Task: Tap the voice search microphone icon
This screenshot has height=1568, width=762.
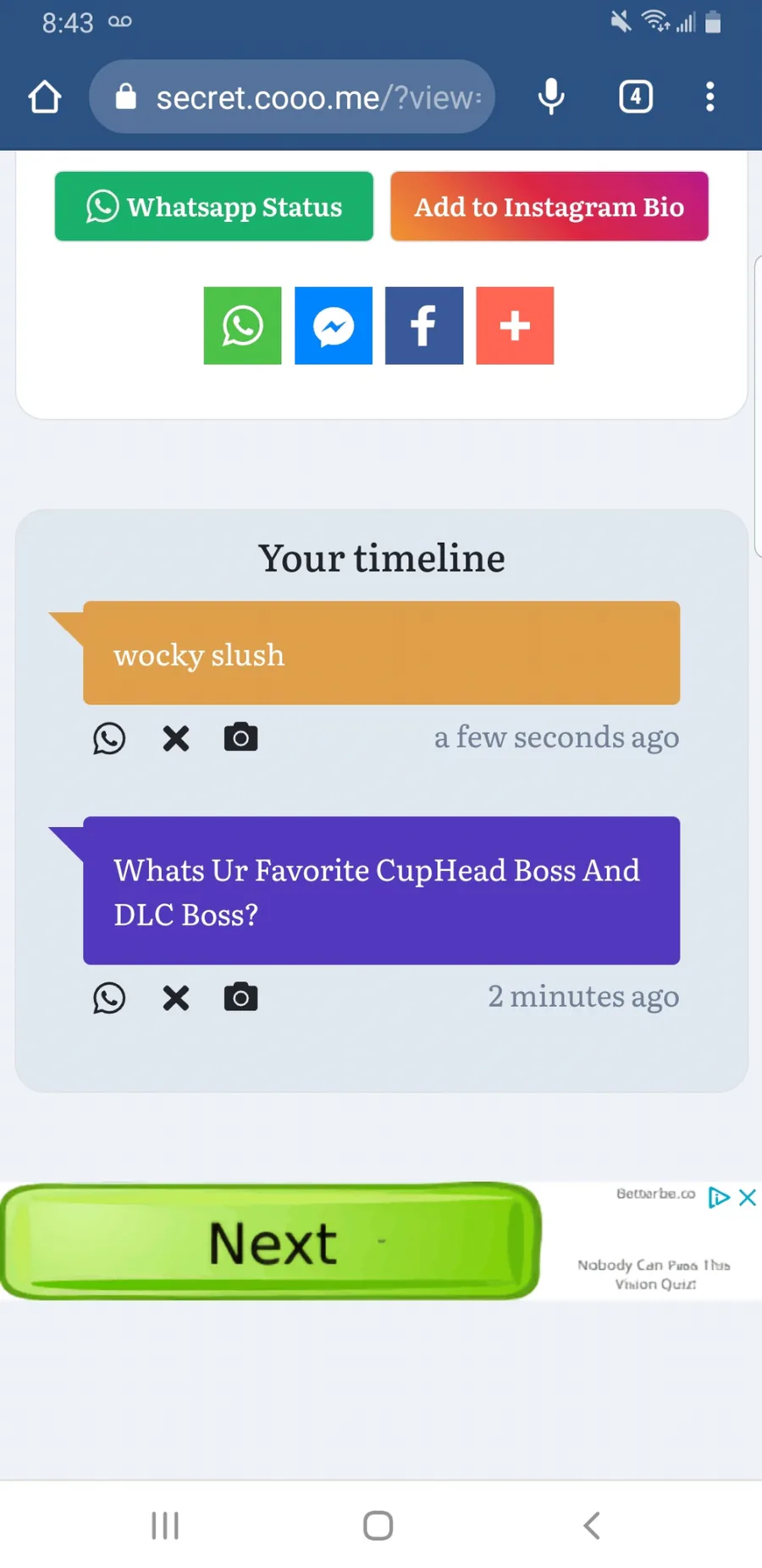Action: pos(551,97)
